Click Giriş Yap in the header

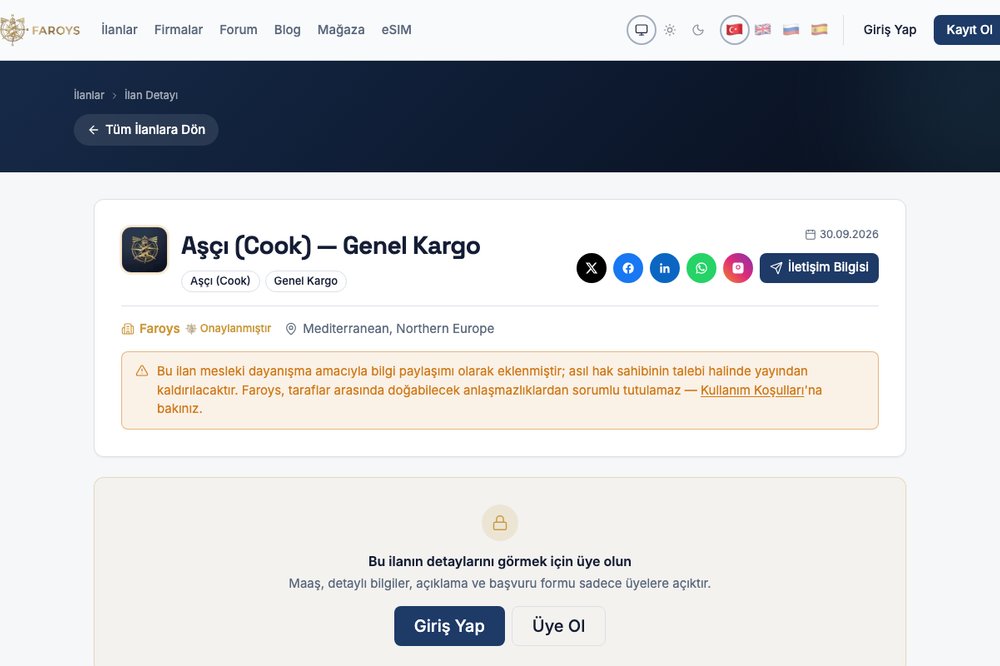890,30
